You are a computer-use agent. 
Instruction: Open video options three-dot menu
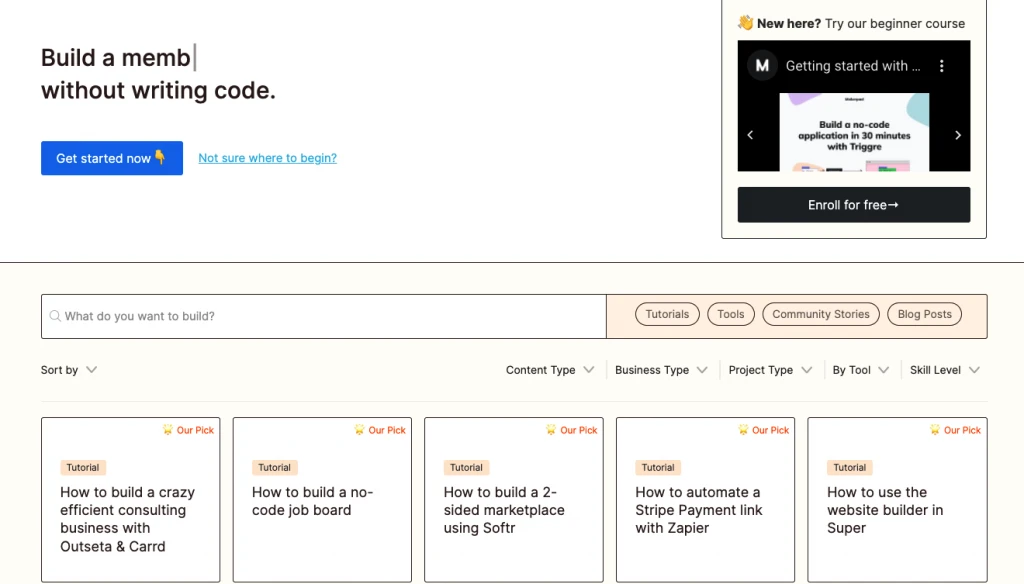click(941, 66)
